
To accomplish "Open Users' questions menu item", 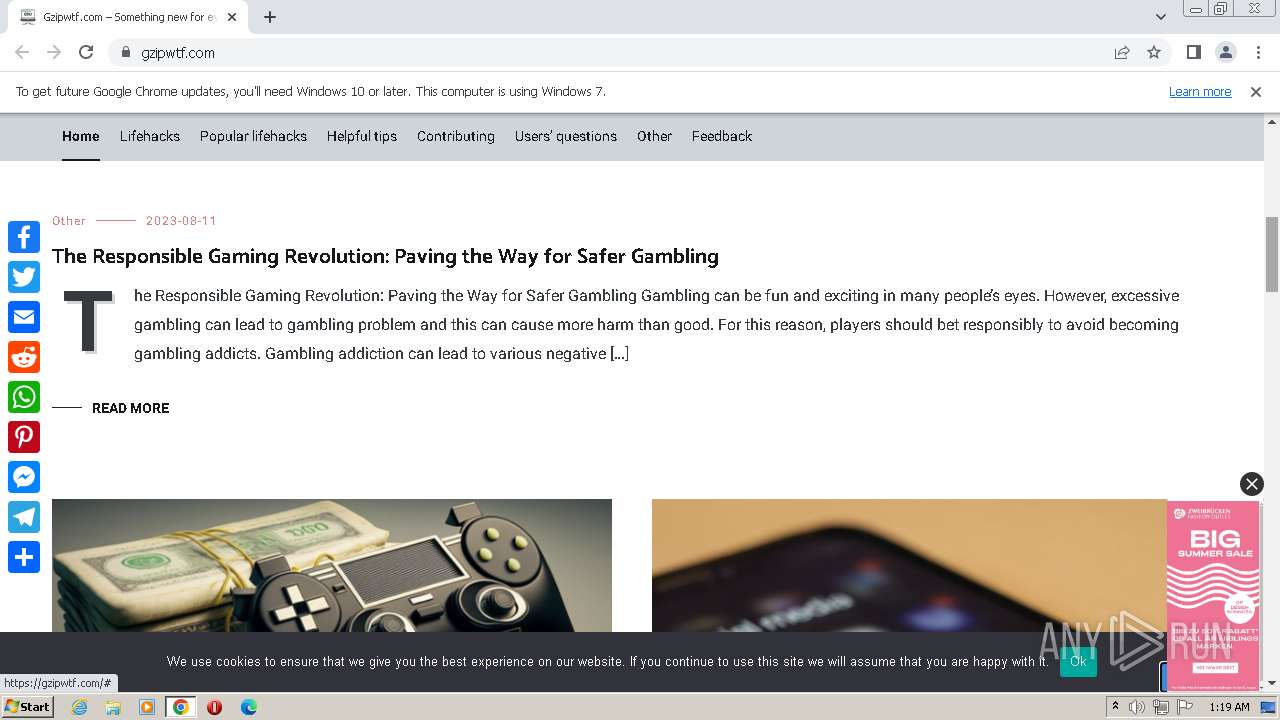I will [x=566, y=136].
